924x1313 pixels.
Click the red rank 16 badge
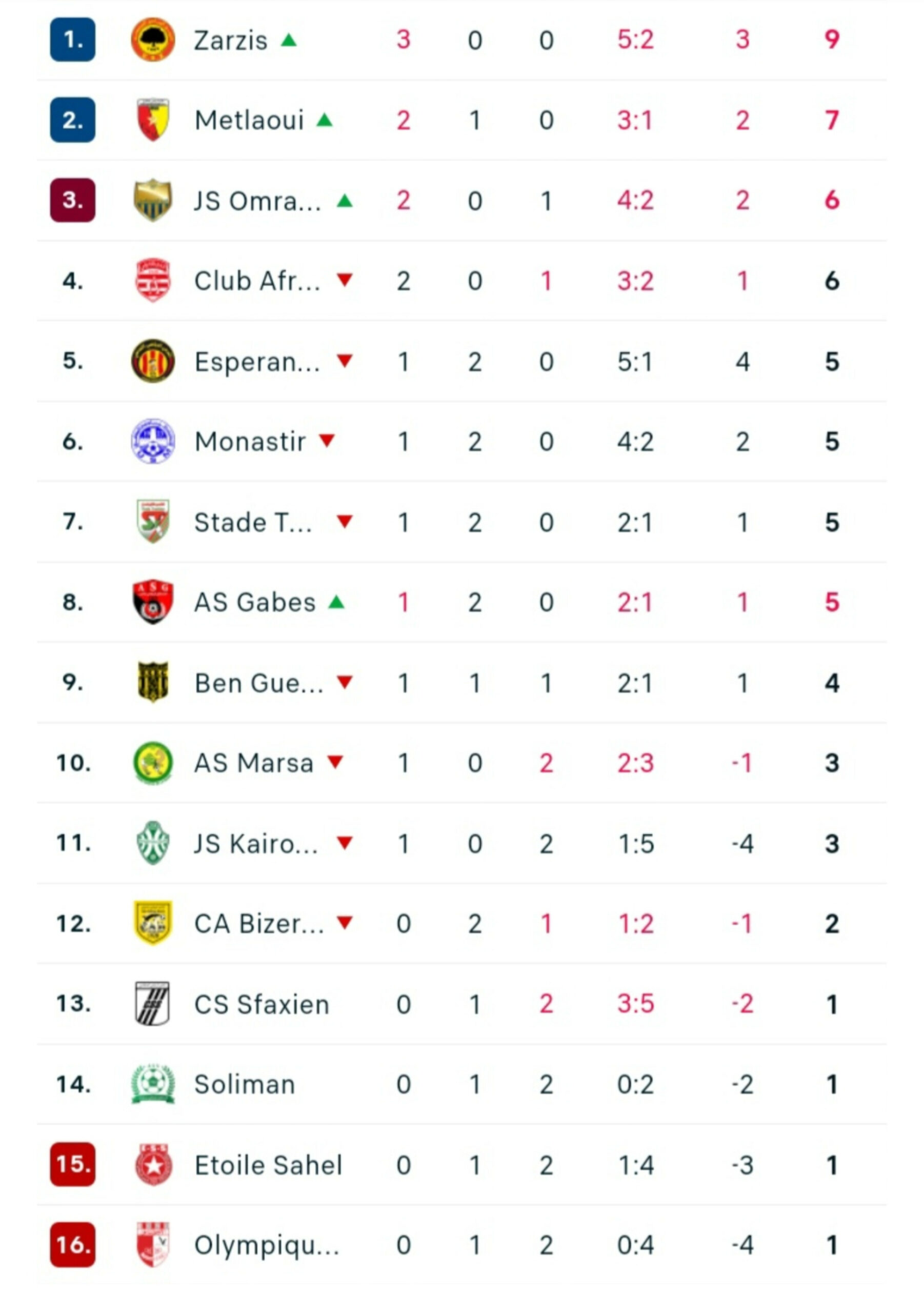pyautogui.click(x=73, y=1245)
